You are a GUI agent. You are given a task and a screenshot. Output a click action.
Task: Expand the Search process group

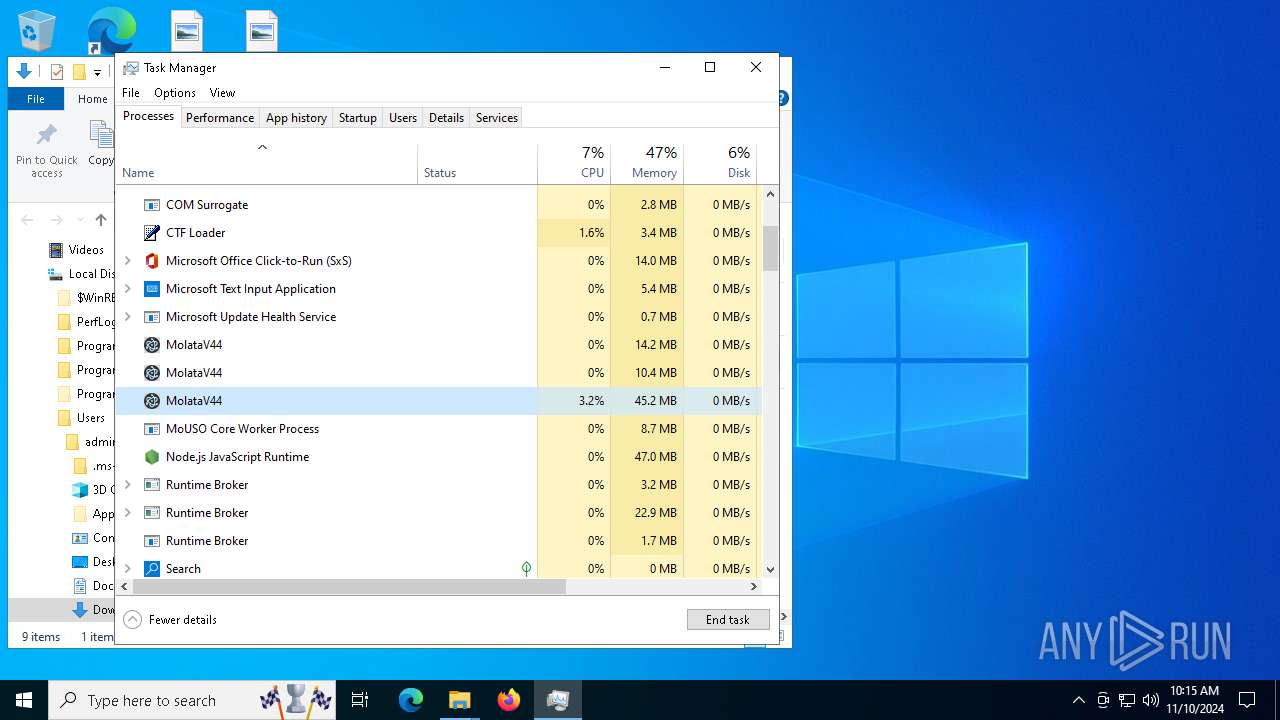(127, 569)
